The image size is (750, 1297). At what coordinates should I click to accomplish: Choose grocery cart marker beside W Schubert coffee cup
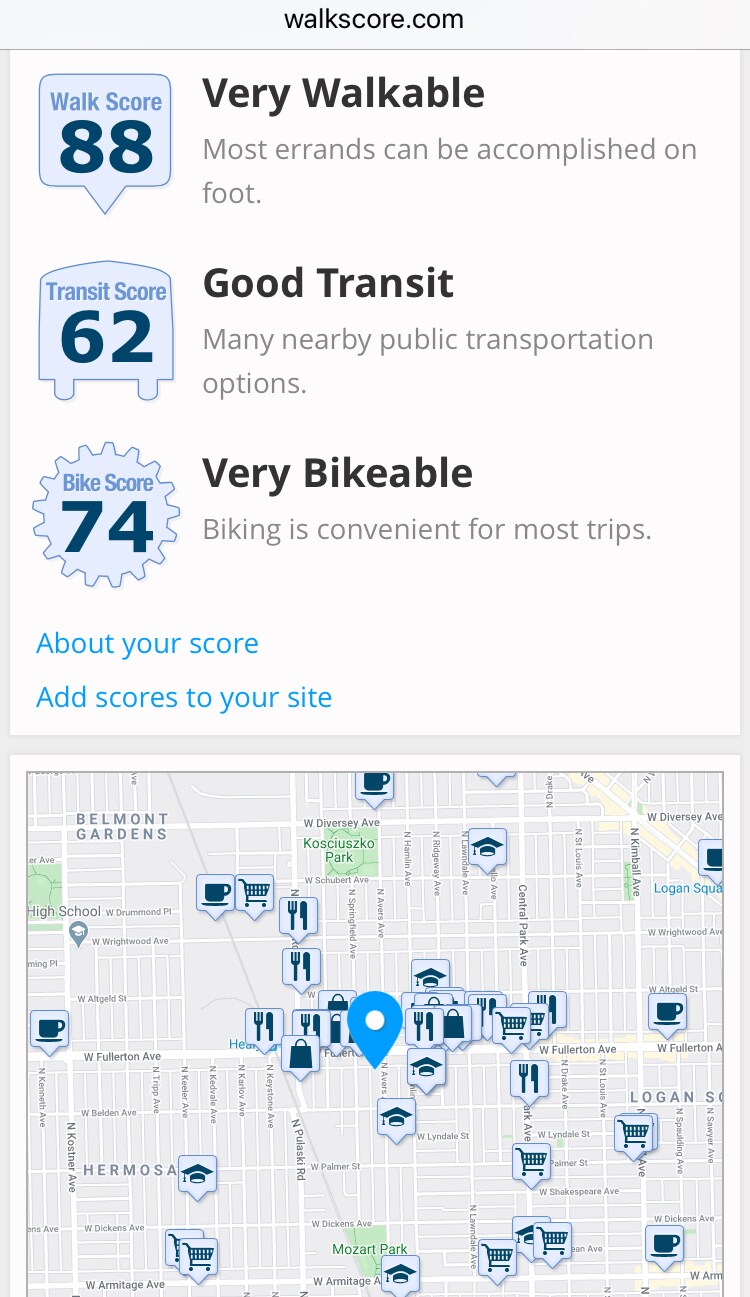point(255,890)
